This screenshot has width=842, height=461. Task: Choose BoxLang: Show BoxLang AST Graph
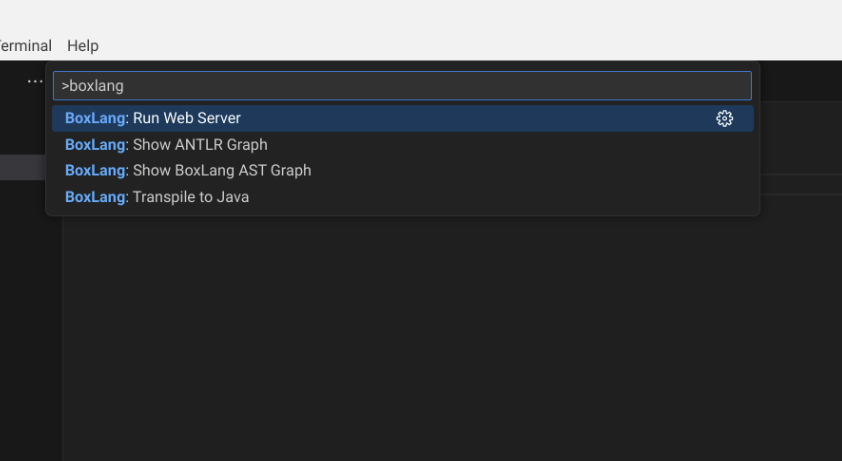pos(221,171)
